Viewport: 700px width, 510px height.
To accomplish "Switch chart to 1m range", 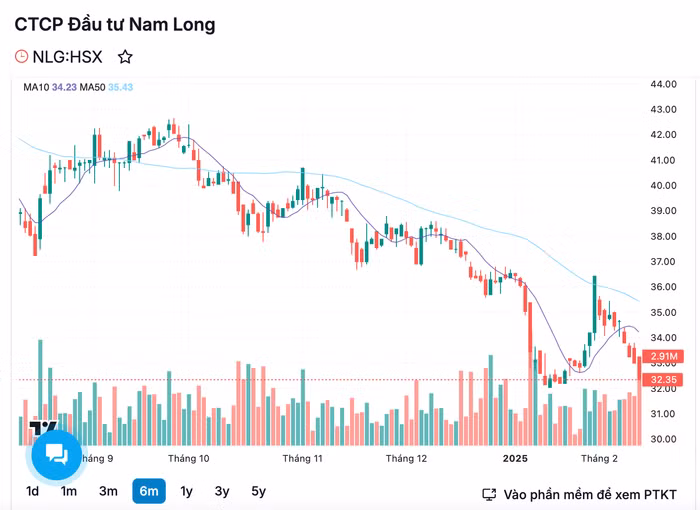I will 69,491.
